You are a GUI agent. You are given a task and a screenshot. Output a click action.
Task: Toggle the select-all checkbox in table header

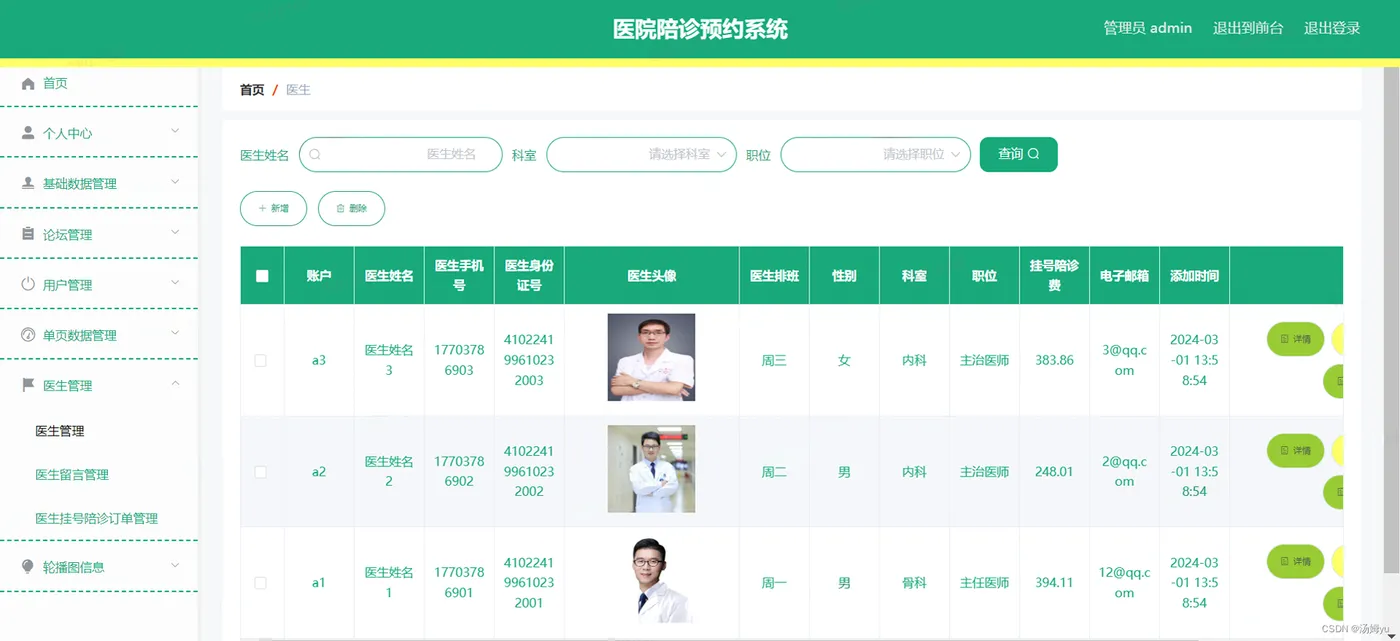tap(262, 276)
